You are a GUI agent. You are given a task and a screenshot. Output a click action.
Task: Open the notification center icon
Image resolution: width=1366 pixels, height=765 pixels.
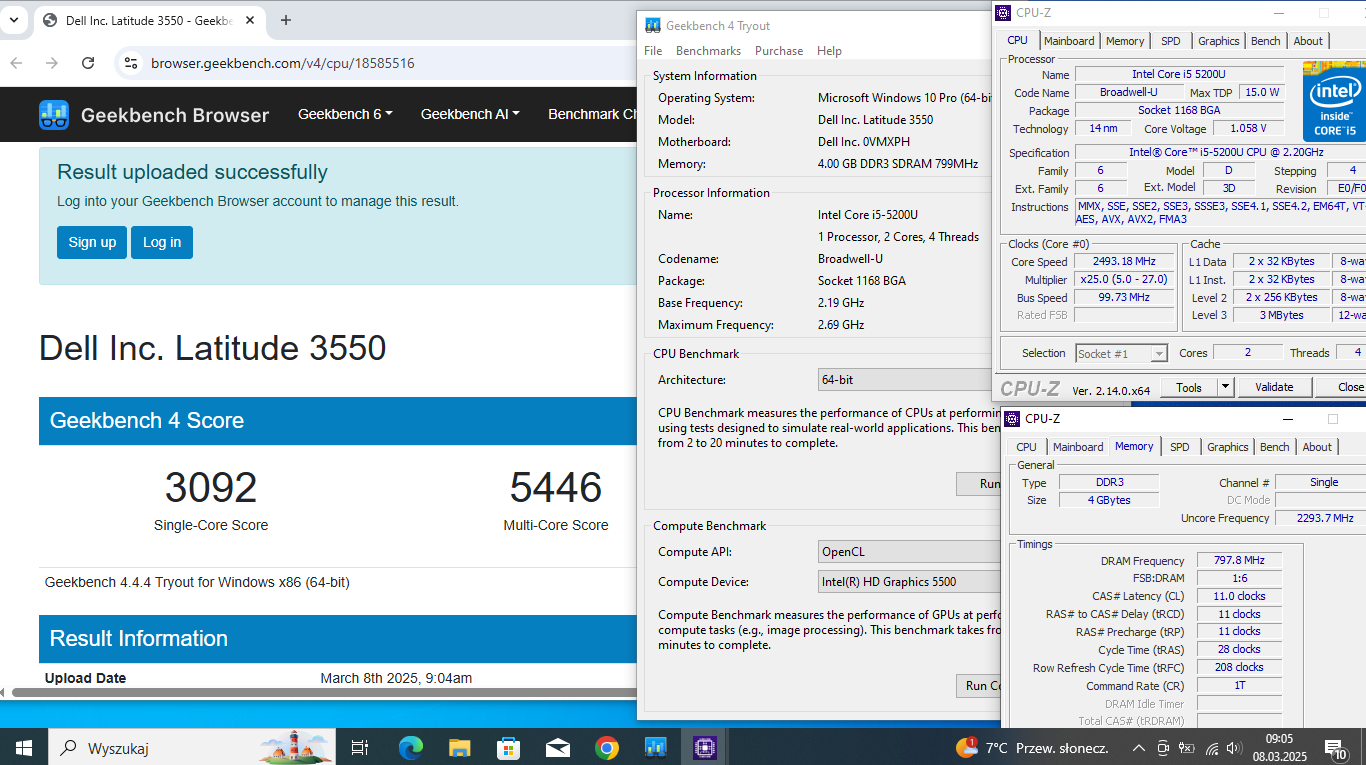tap(1335, 748)
